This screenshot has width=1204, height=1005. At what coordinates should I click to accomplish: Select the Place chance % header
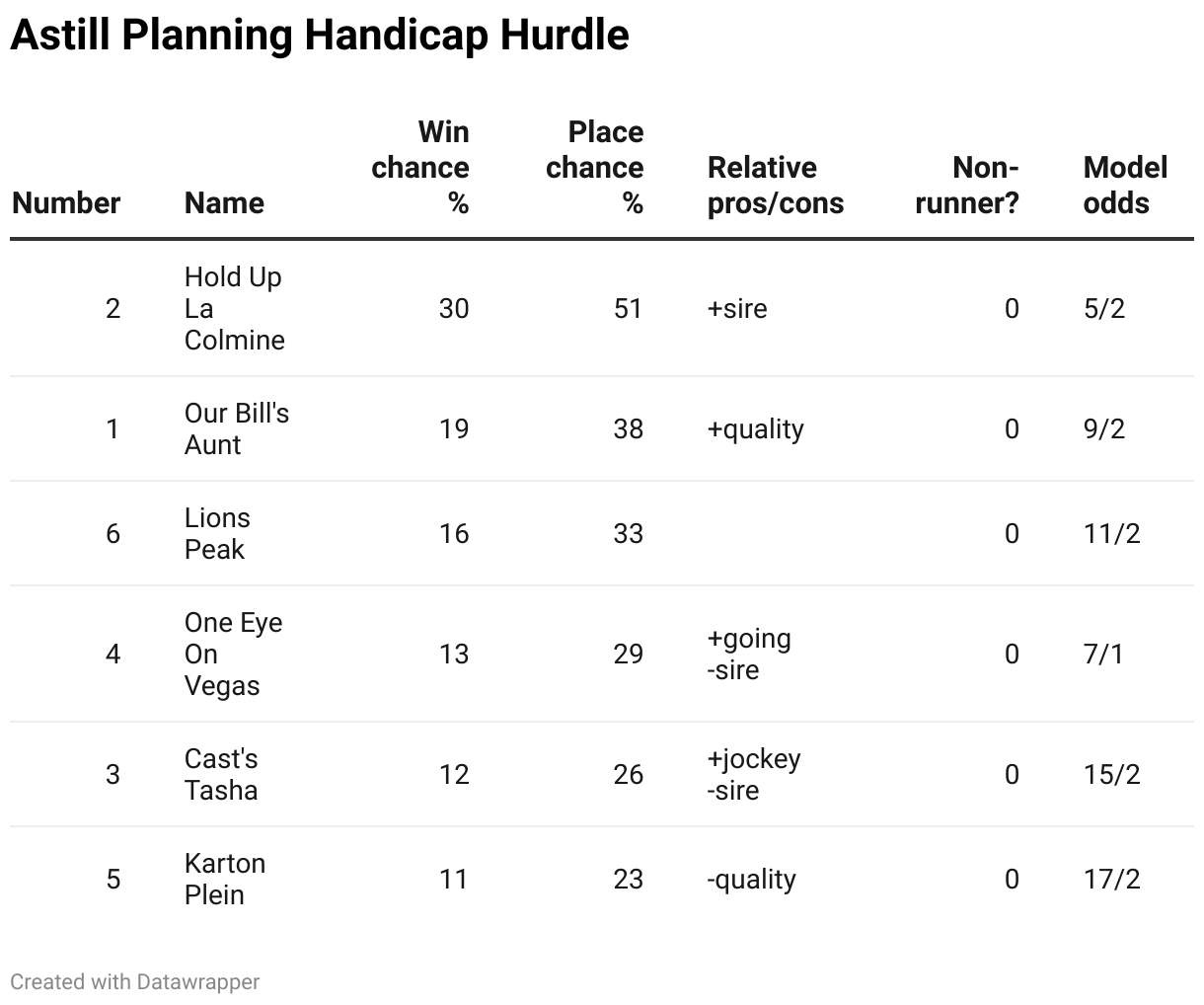pyautogui.click(x=595, y=168)
